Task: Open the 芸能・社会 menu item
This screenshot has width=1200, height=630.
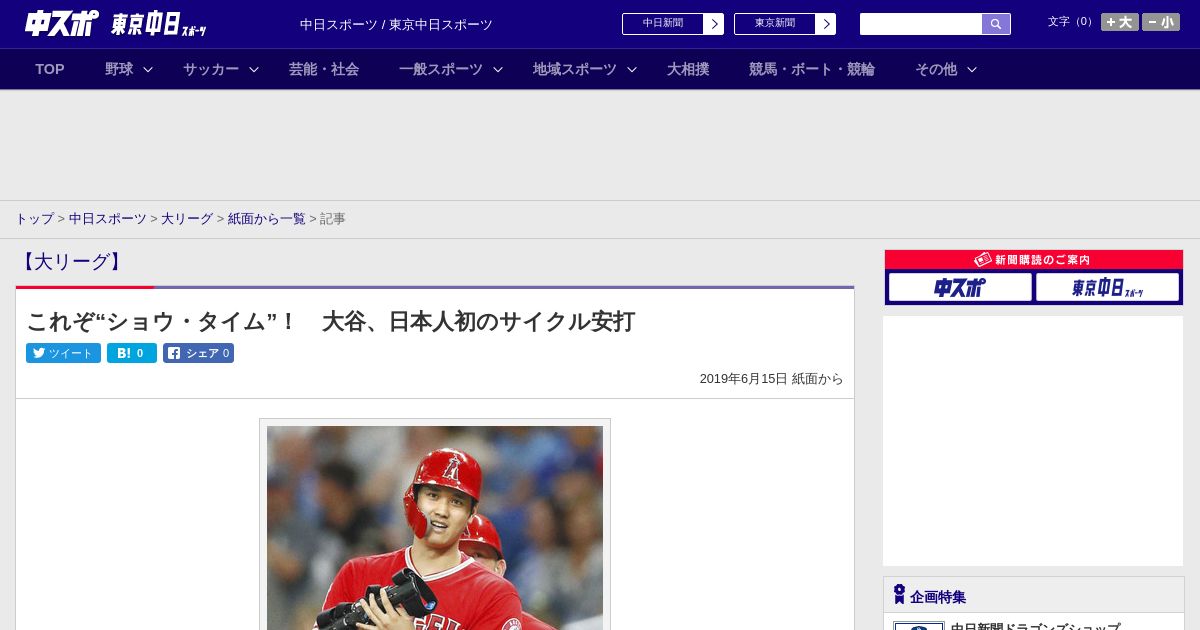Action: pos(324,69)
